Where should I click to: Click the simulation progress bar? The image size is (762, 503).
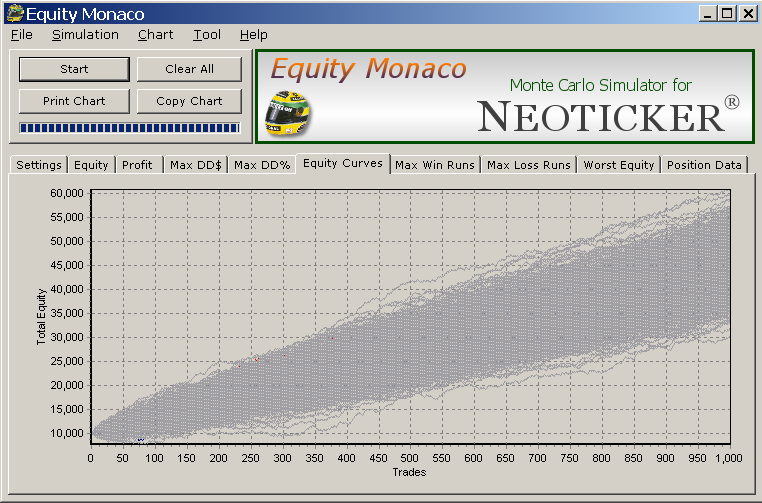130,128
